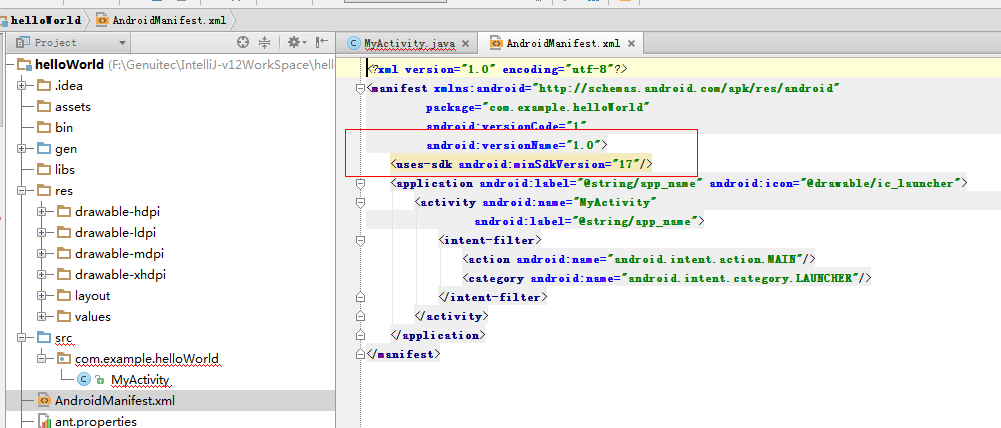
Task: Click the minSdkVersion "17" value in editor
Action: (x=628, y=164)
